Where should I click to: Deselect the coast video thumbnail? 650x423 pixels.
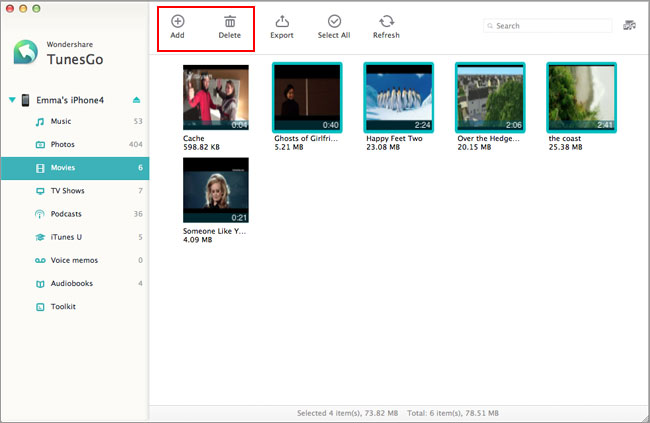582,97
